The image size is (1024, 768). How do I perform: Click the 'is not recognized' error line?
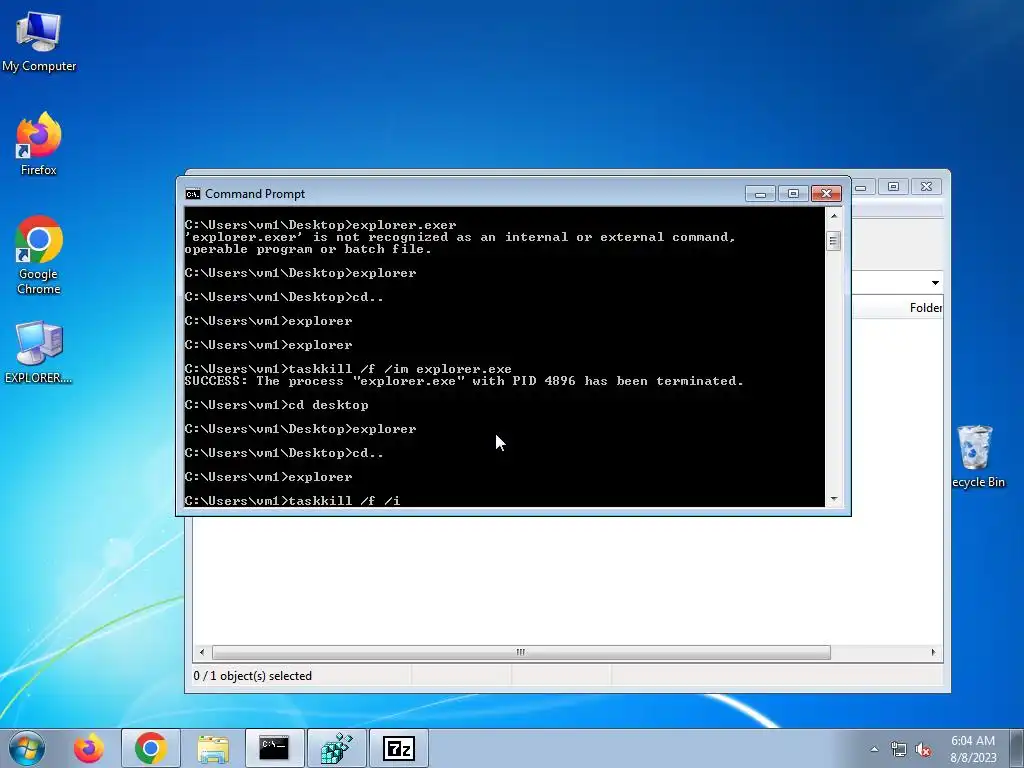(x=460, y=237)
